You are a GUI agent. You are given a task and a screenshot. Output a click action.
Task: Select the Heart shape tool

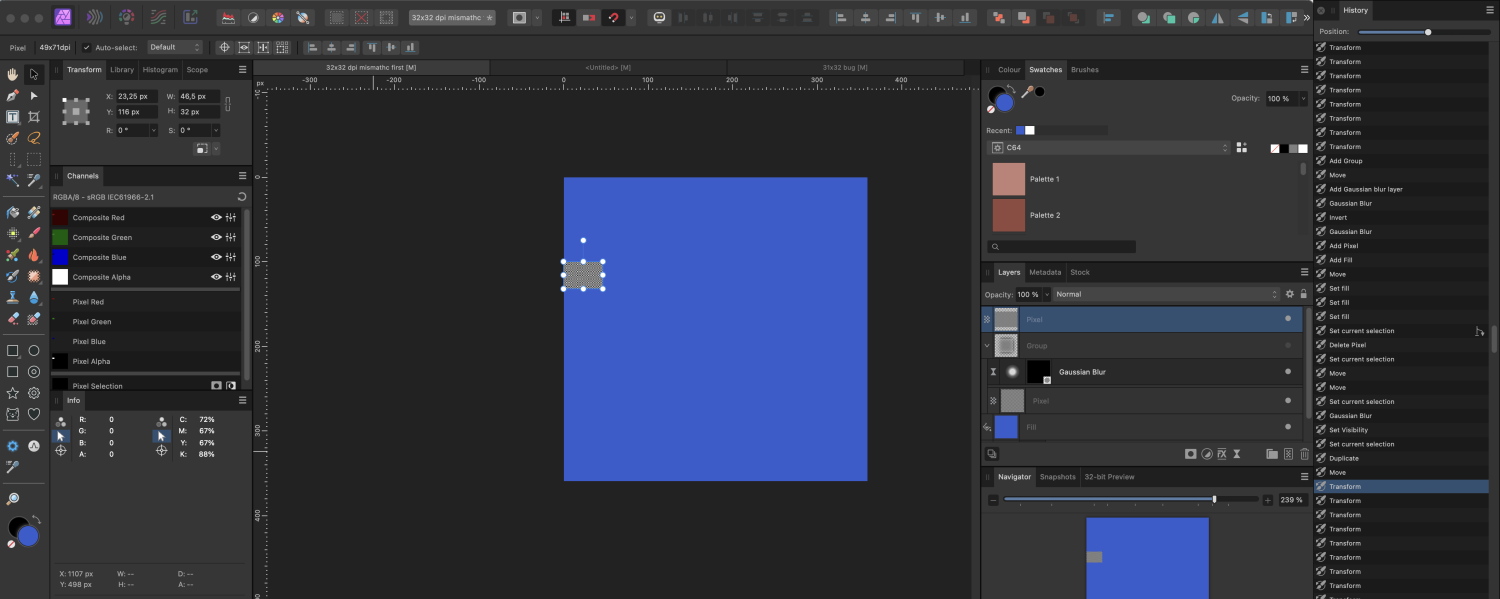[33, 412]
